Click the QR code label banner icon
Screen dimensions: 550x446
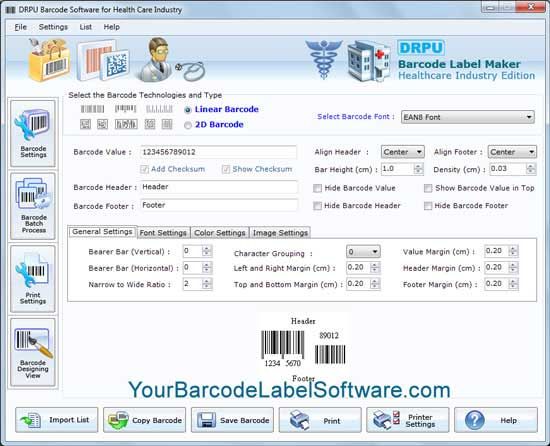103,61
